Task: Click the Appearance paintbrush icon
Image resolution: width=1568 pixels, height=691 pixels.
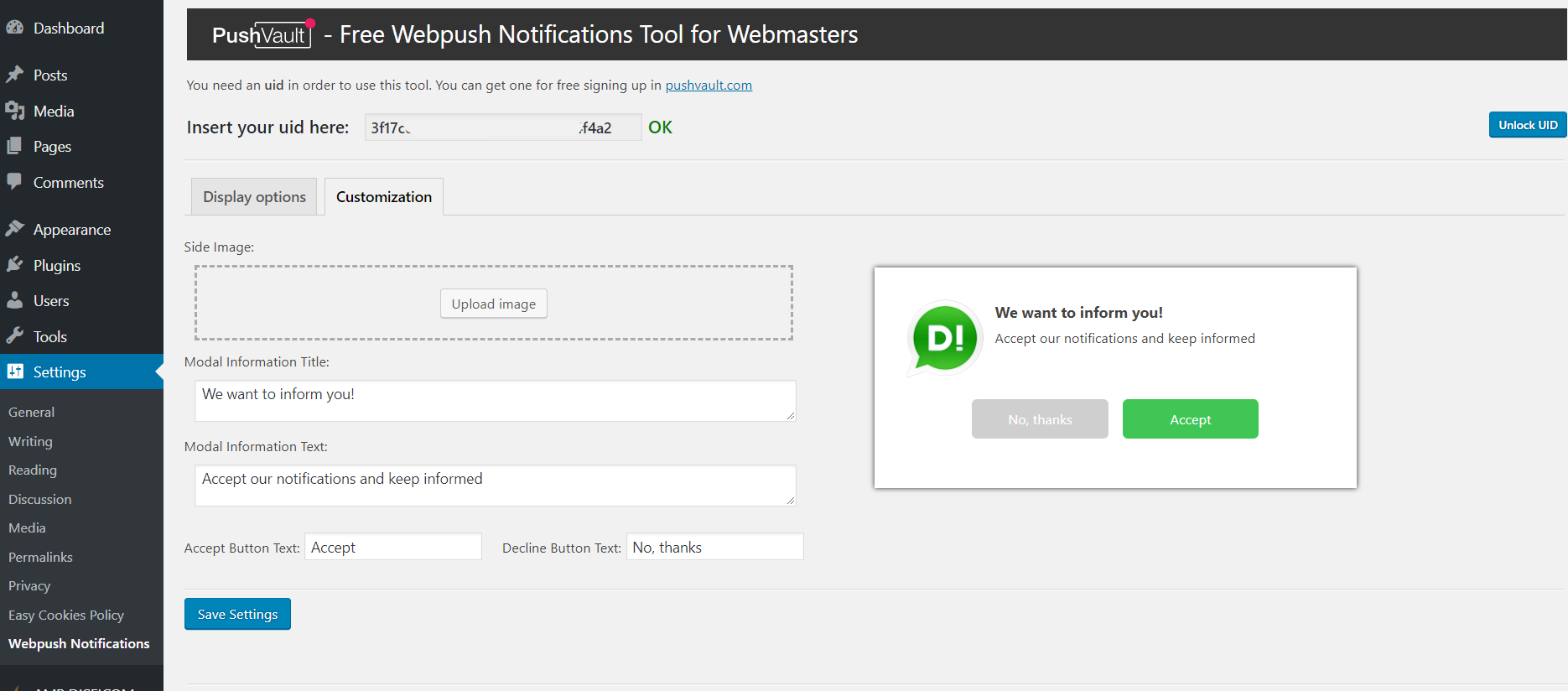Action: tap(14, 229)
